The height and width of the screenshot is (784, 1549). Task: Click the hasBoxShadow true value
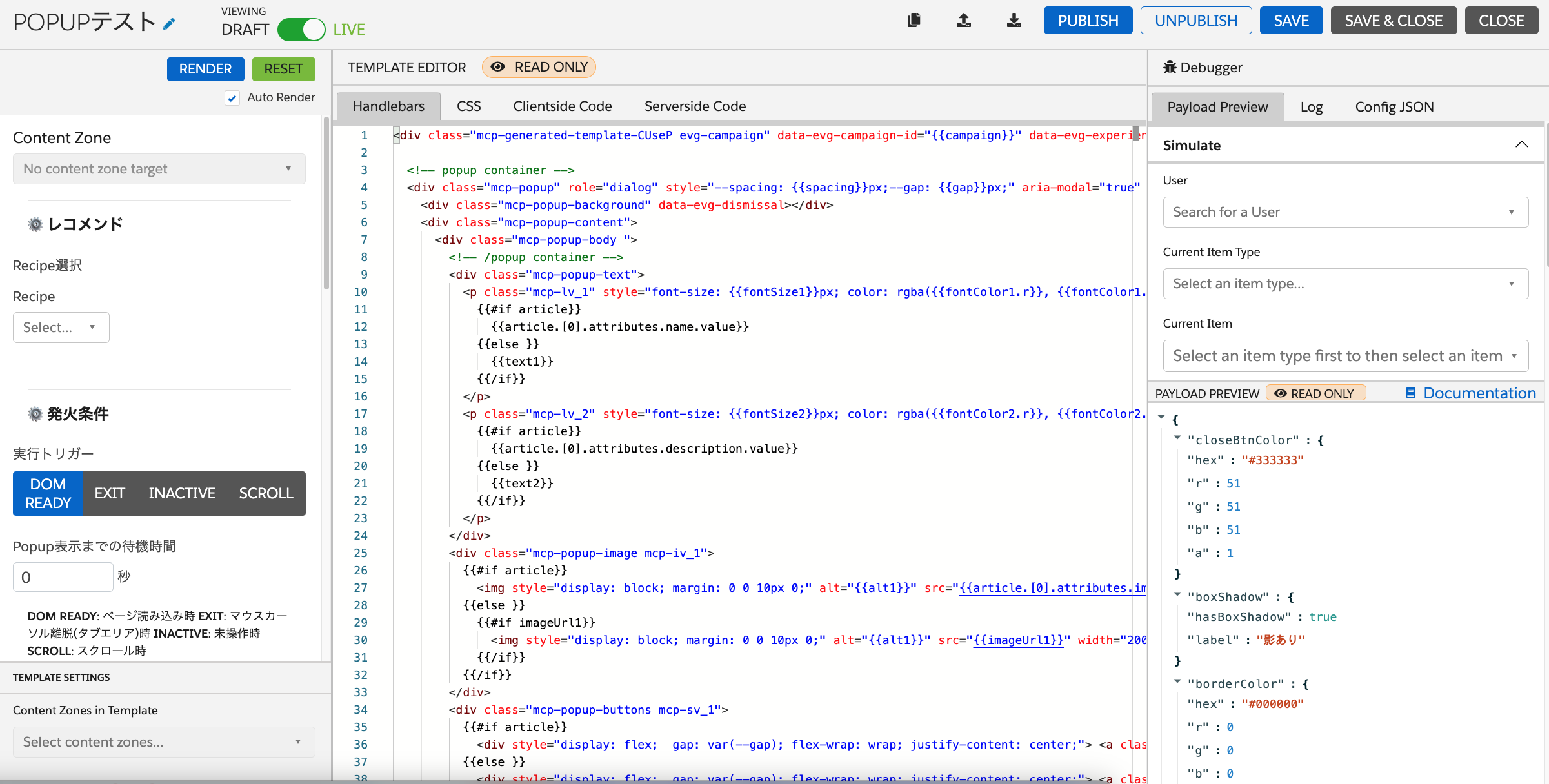[x=1323, y=617]
